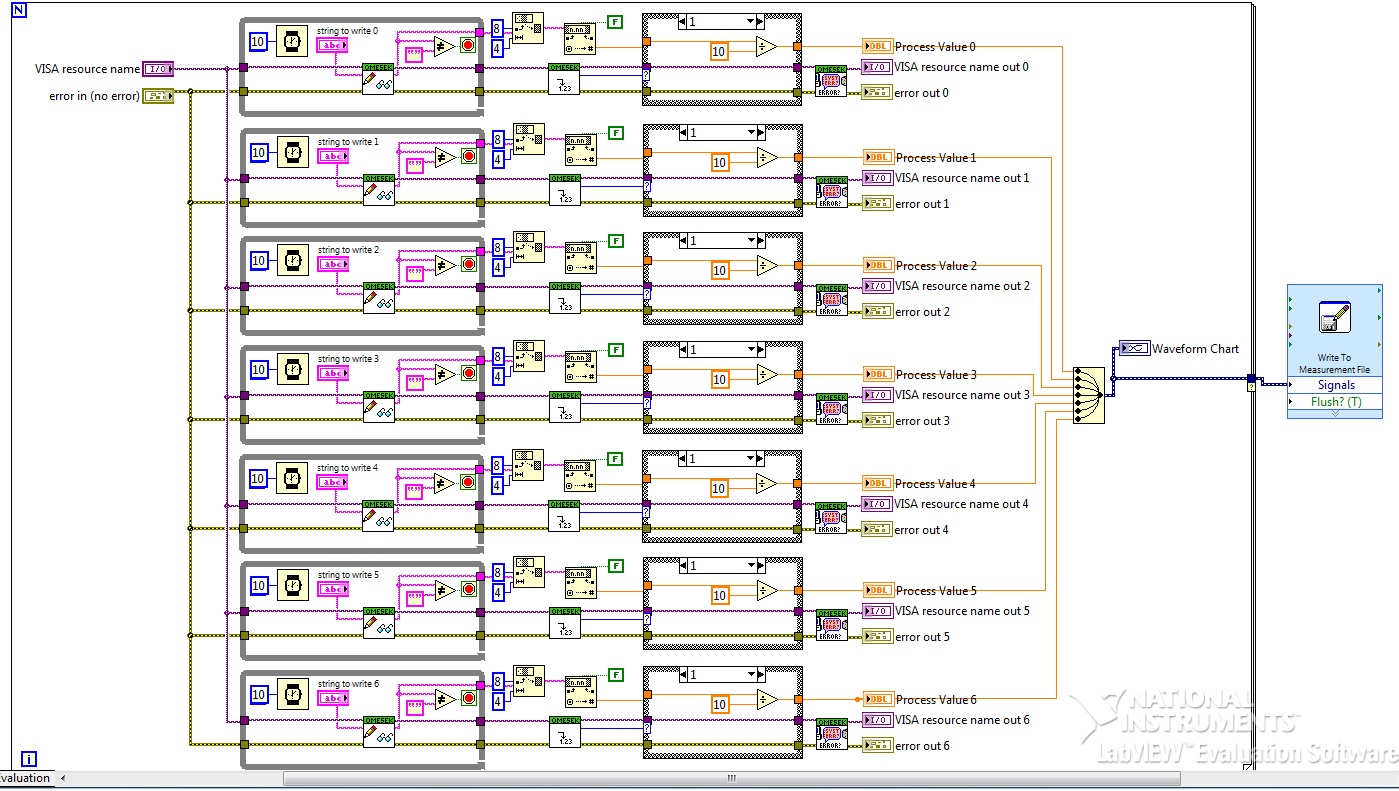Viewport: 1399px width, 791px height.
Task: Select the DBL terminal of Process Value 1
Action: click(x=877, y=157)
